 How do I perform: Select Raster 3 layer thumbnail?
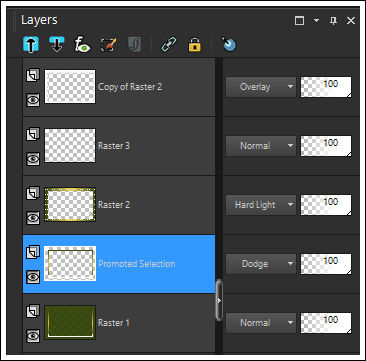coord(70,146)
